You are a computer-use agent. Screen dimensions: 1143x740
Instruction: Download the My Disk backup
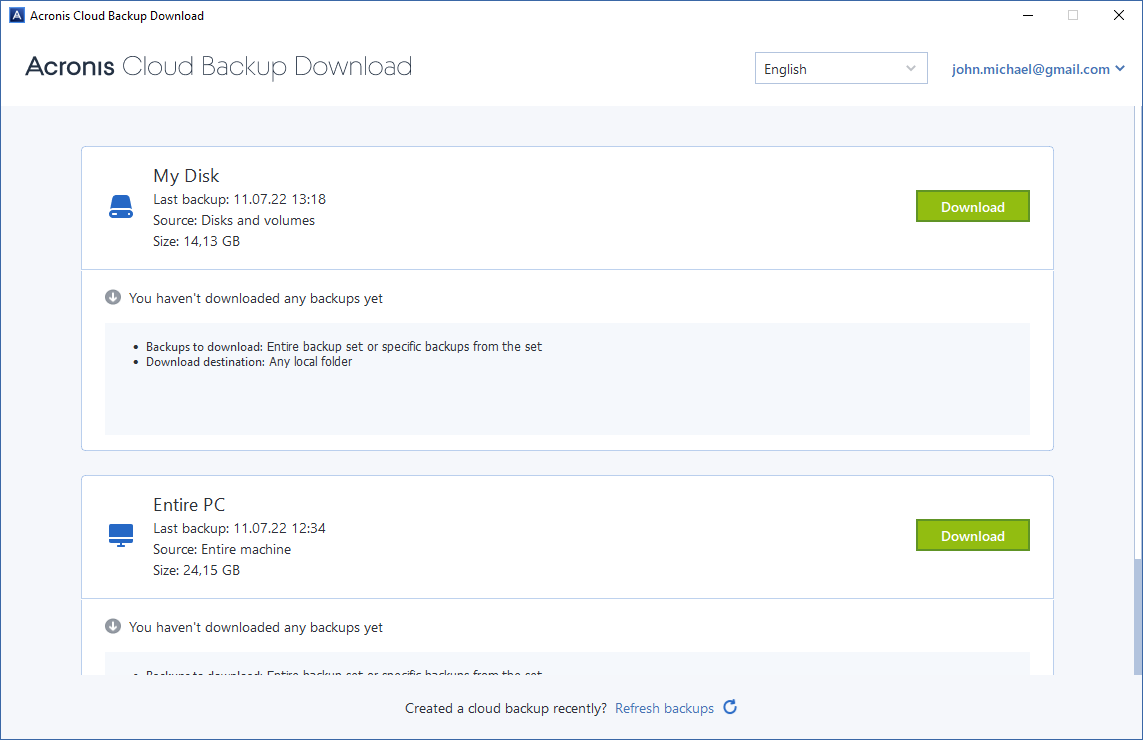click(972, 206)
